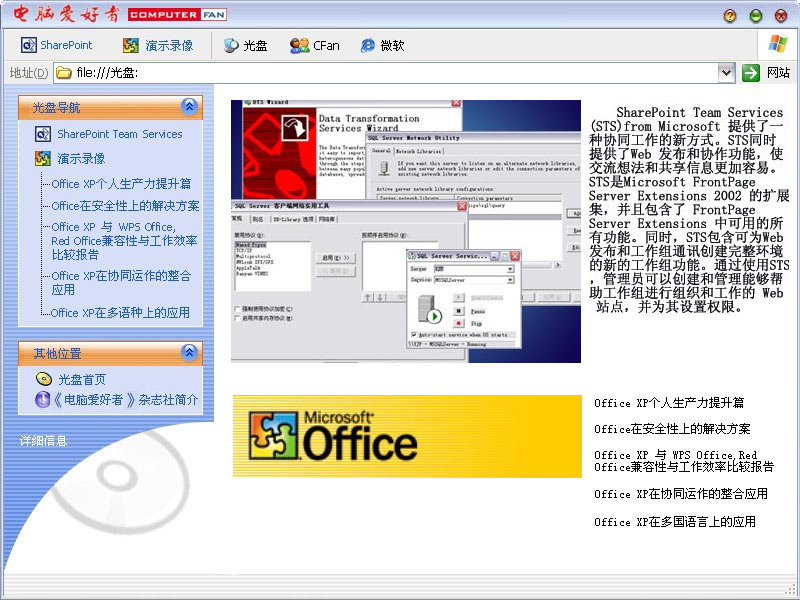This screenshot has width=800, height=600.
Task: Open 演示录像 link in 光盘导航
Action: click(81, 159)
